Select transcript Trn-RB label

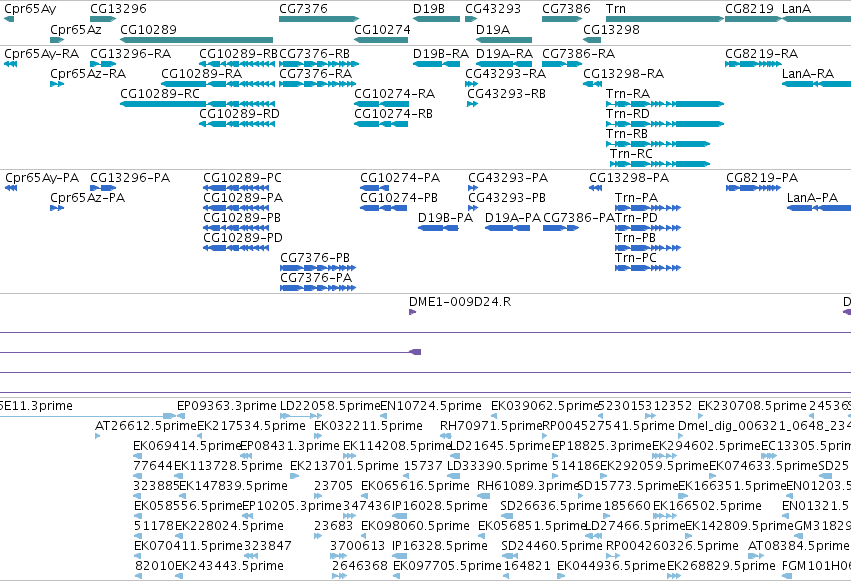(627, 133)
